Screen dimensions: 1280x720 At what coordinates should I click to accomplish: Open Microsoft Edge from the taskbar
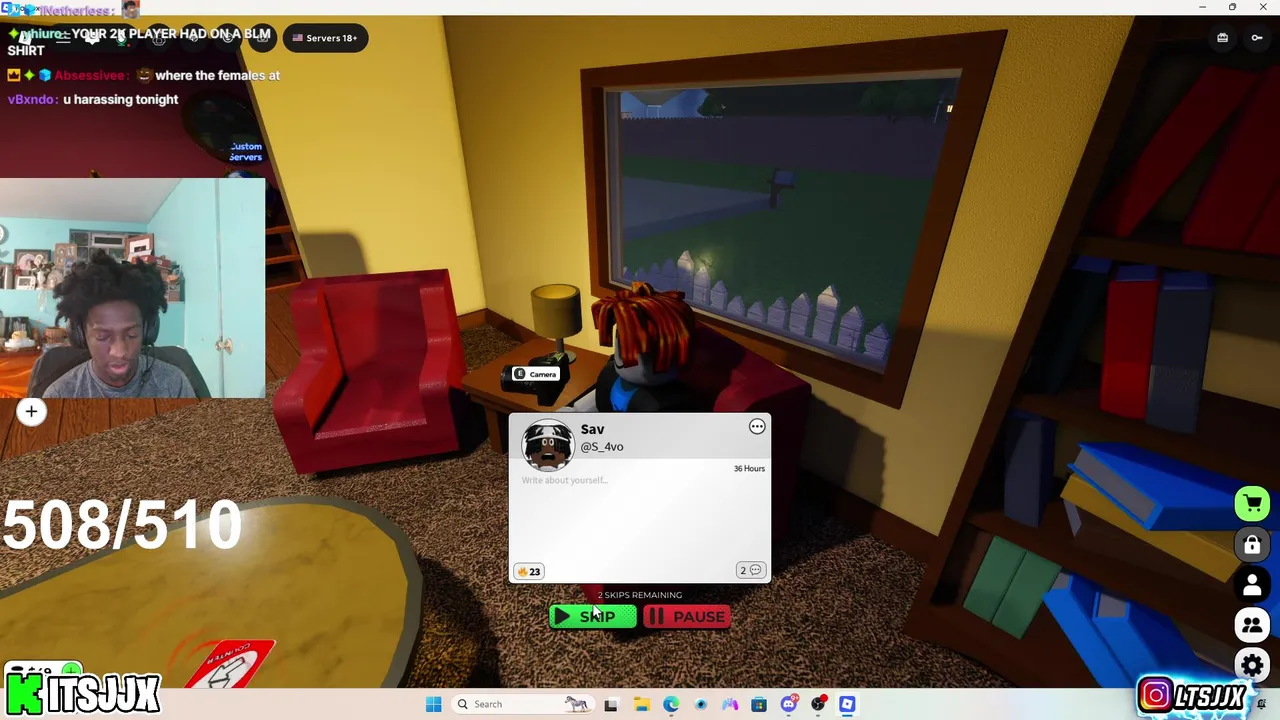tap(671, 704)
